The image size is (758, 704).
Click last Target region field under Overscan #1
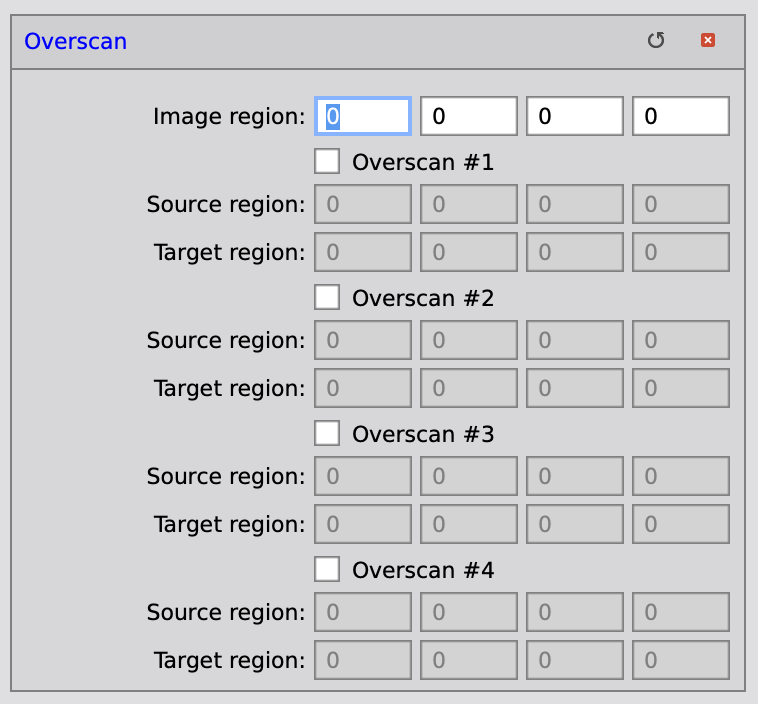tap(681, 252)
